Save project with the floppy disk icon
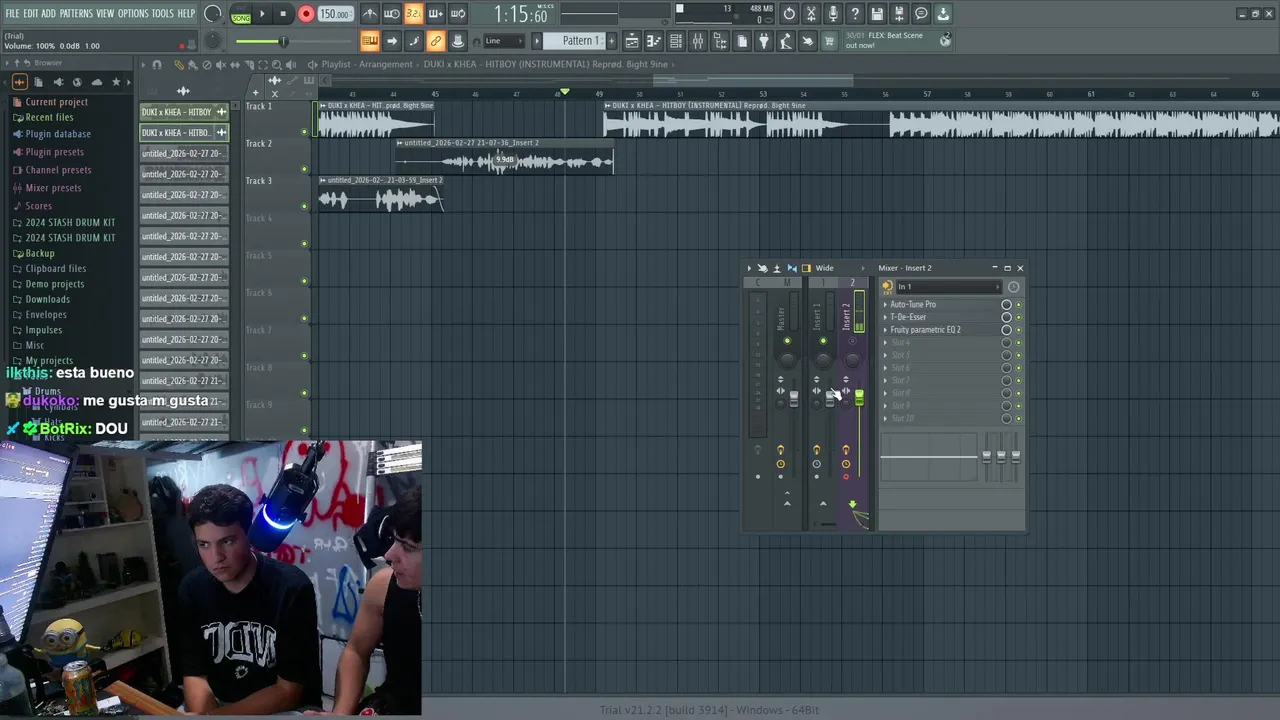 pyautogui.click(x=877, y=14)
